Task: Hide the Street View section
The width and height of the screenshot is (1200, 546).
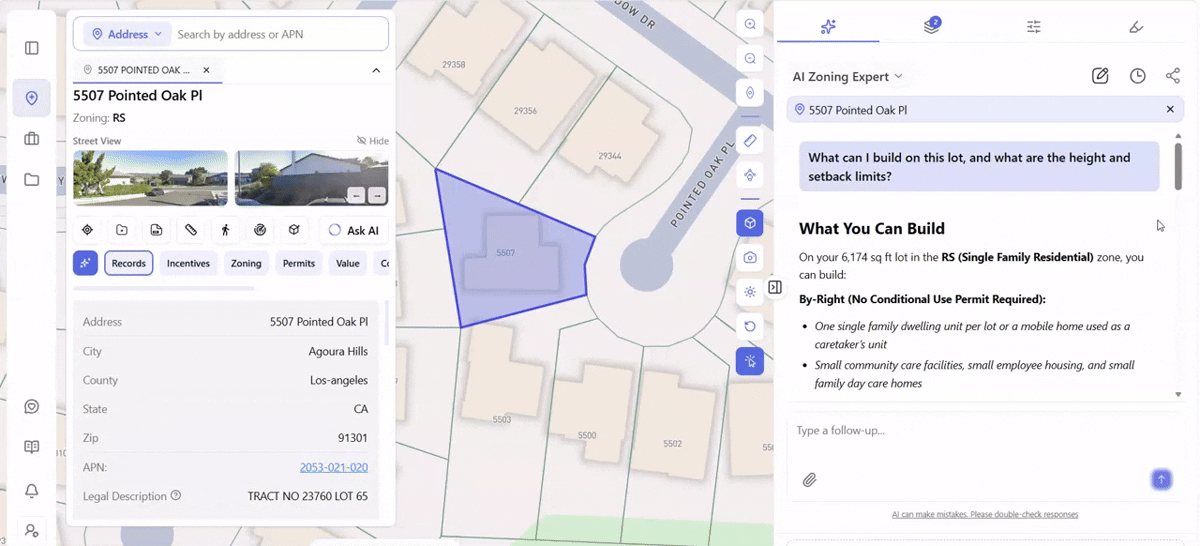Action: 372,141
